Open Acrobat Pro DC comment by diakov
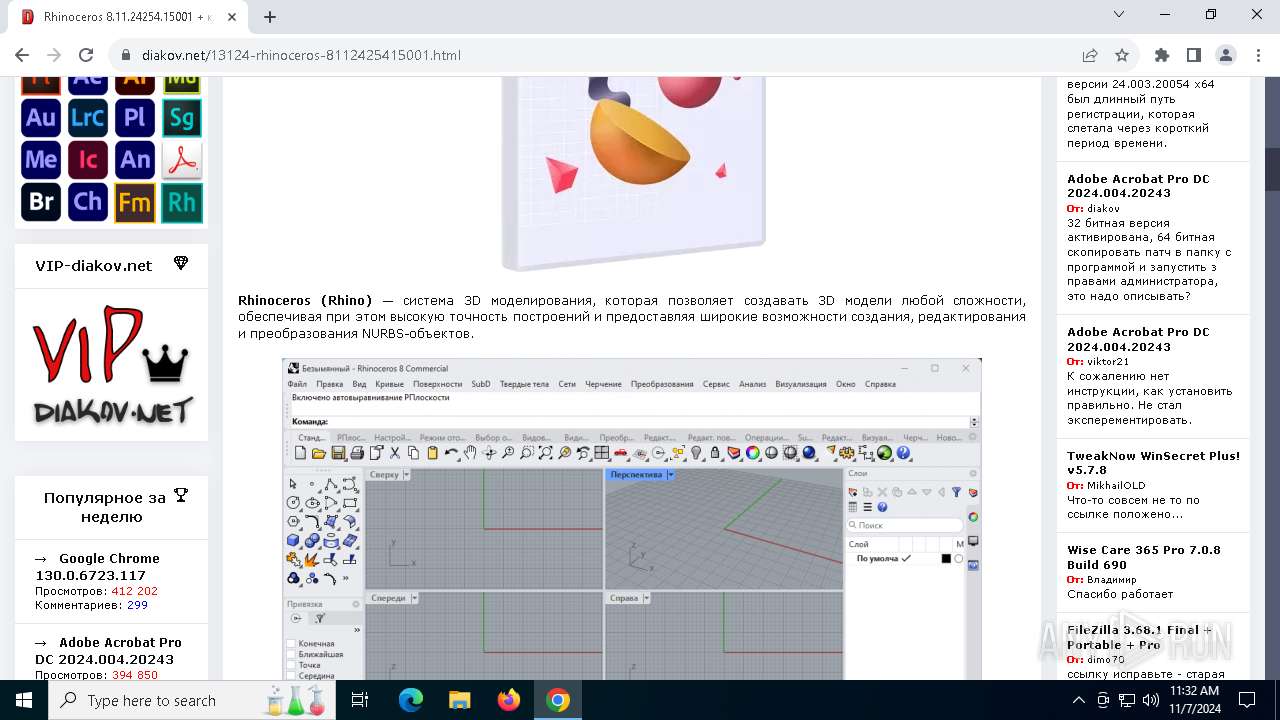The height and width of the screenshot is (720, 1280). click(x=1138, y=186)
